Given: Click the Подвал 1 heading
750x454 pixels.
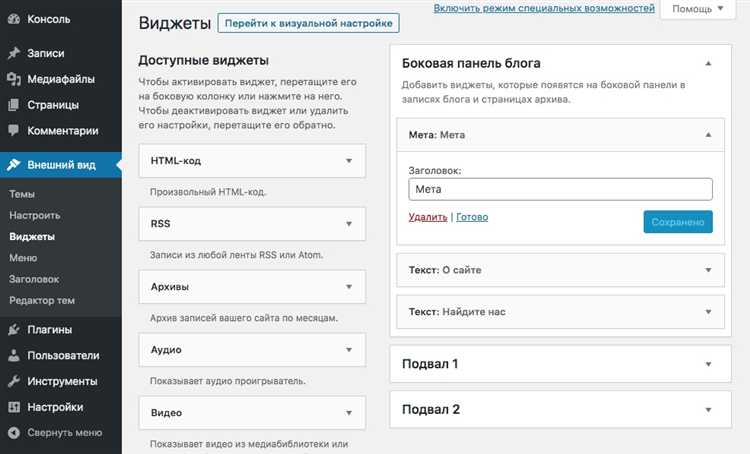Looking at the screenshot, I should tap(430, 364).
